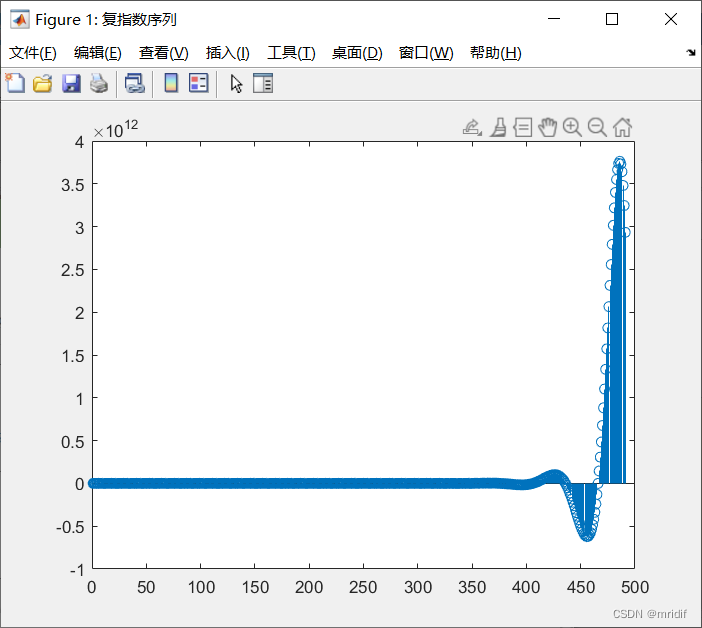Image resolution: width=702 pixels, height=628 pixels.
Task: Open a file with the folder icon
Action: point(43,84)
